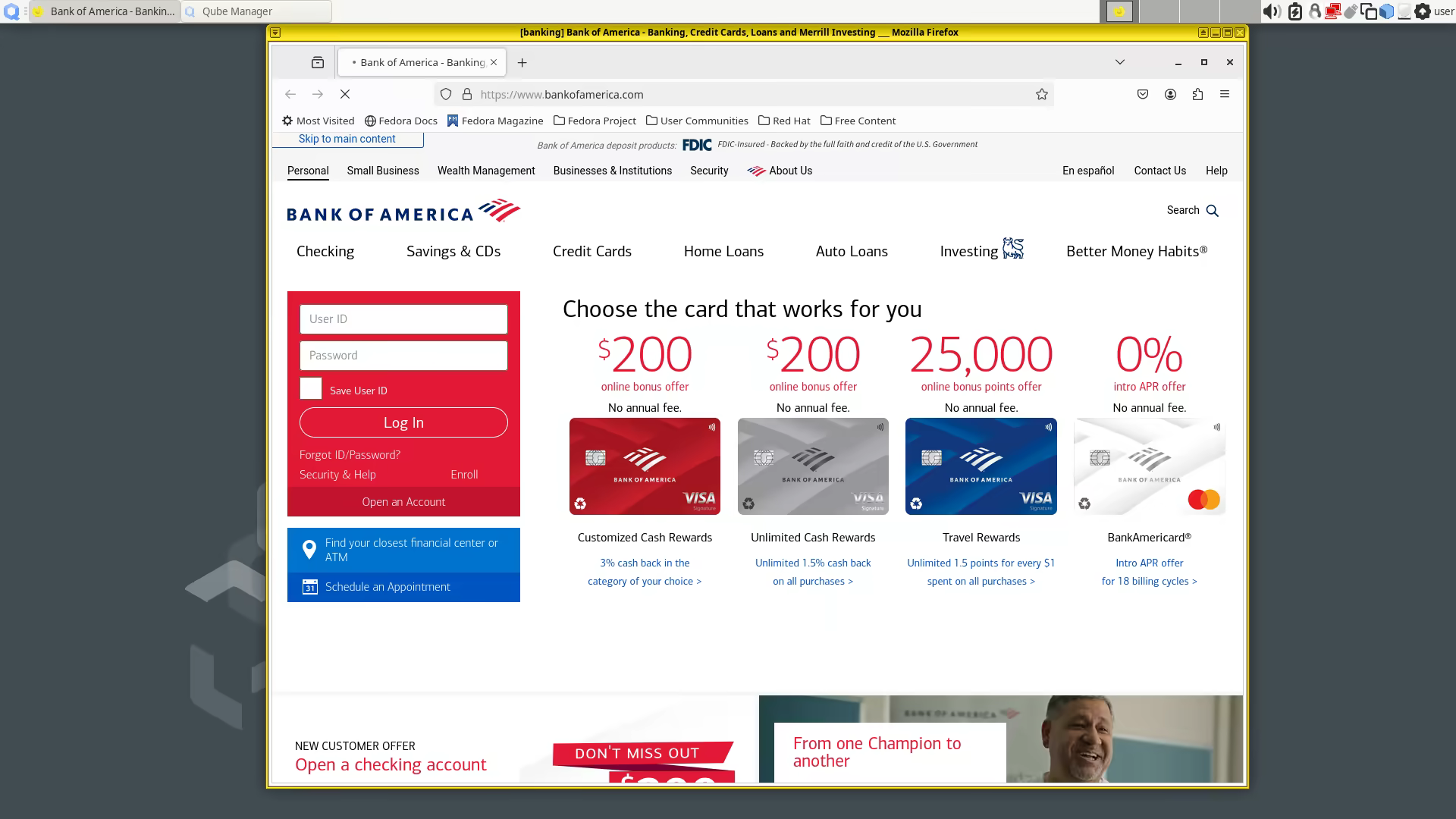Click the Log In button

point(403,422)
